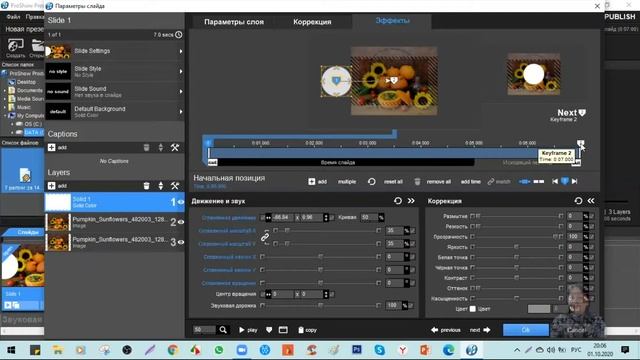Go to the next layer with the arrow
This screenshot has width=640, height=360.
(487, 330)
